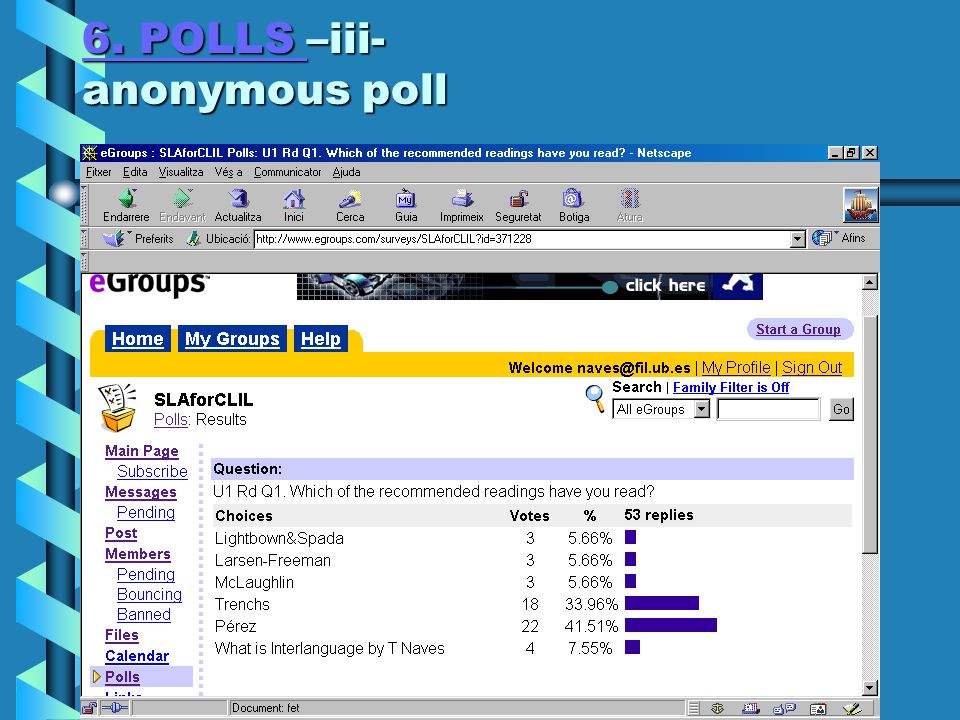Screen dimensions: 960x720
Task: Click the Subscribe sidebar link
Action: (152, 471)
